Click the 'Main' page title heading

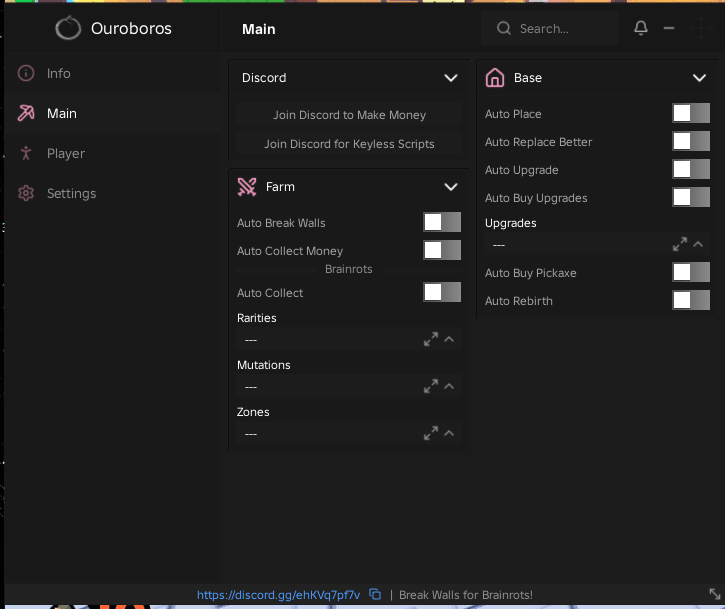tap(258, 29)
